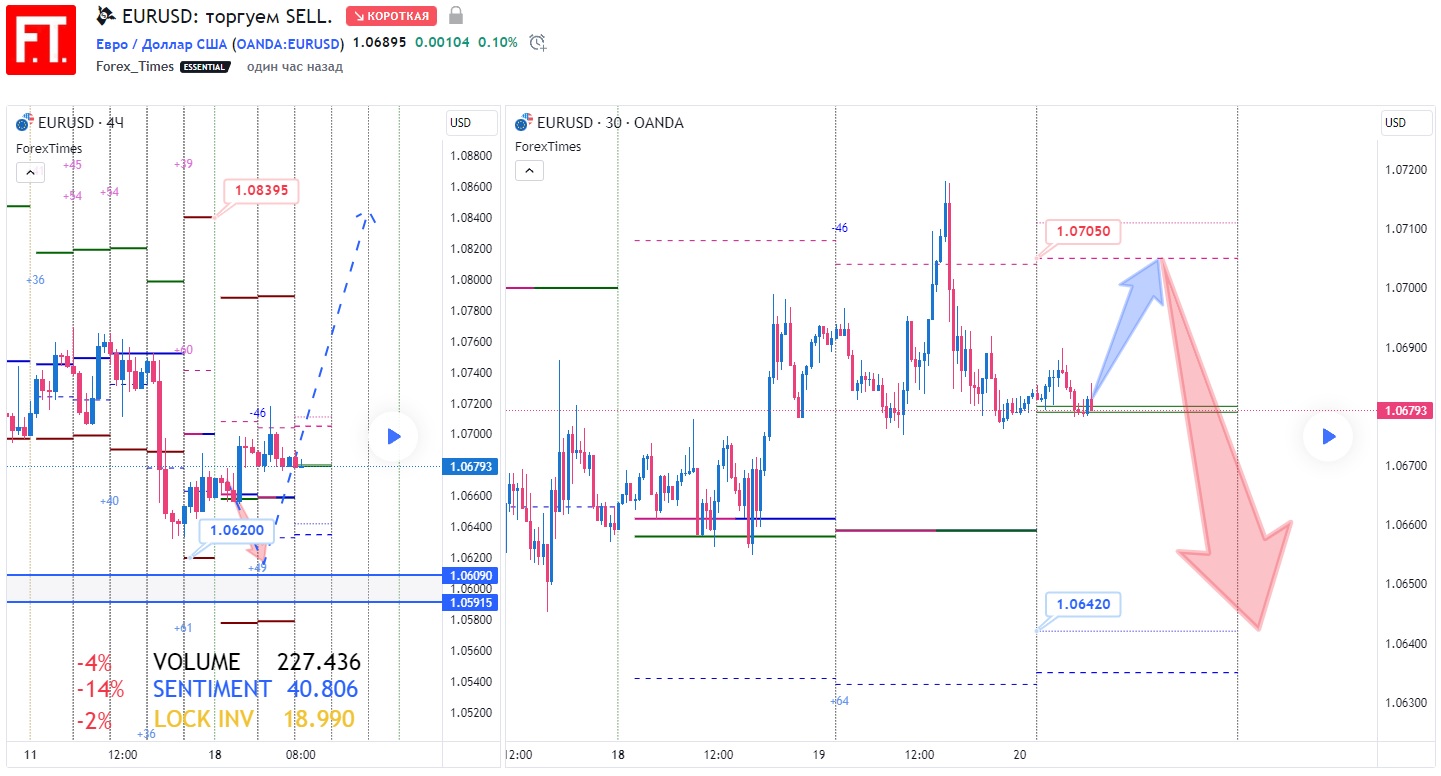This screenshot has width=1441, height=776.
Task: Click the VOLUME 227.436 readout
Action: point(257,662)
